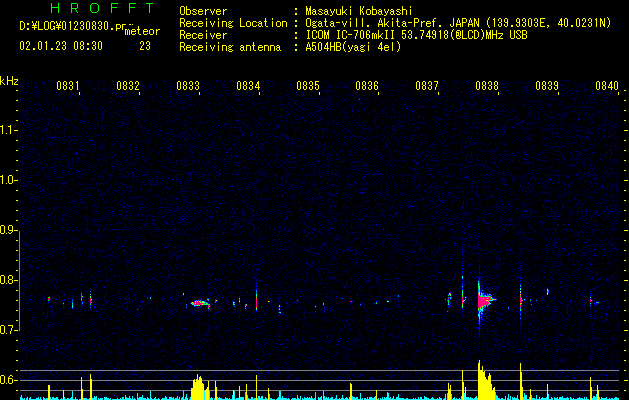Click the 0838 time marker
The width and height of the screenshot is (629, 400).
487,86
